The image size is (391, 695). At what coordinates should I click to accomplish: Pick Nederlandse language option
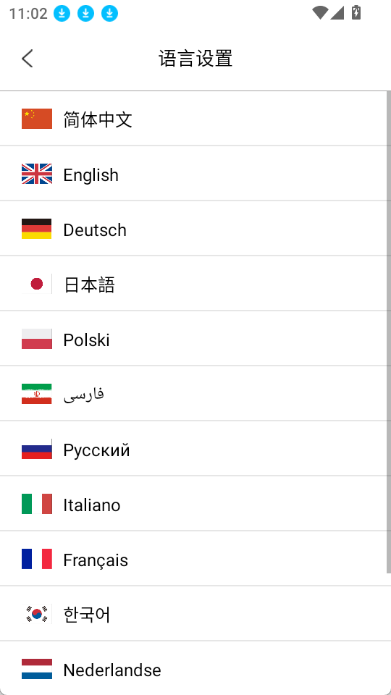(x=193, y=668)
